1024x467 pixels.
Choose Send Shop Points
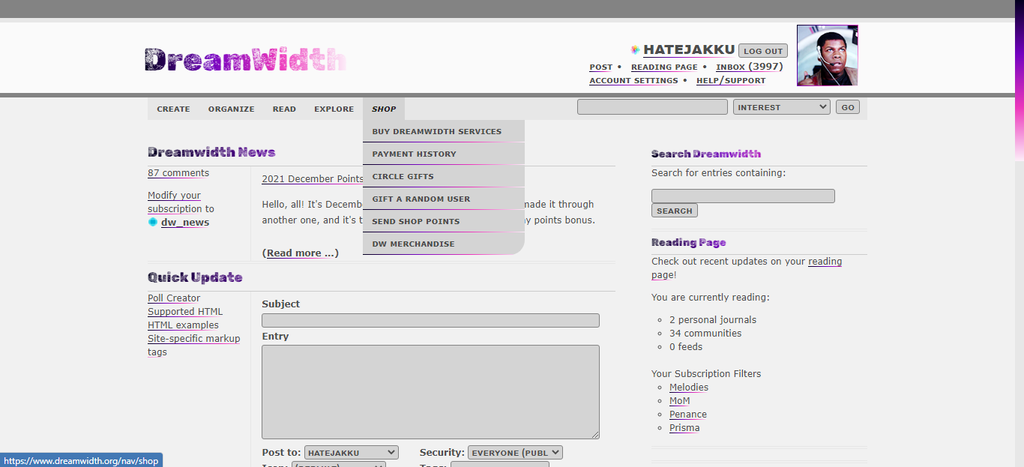[443, 221]
